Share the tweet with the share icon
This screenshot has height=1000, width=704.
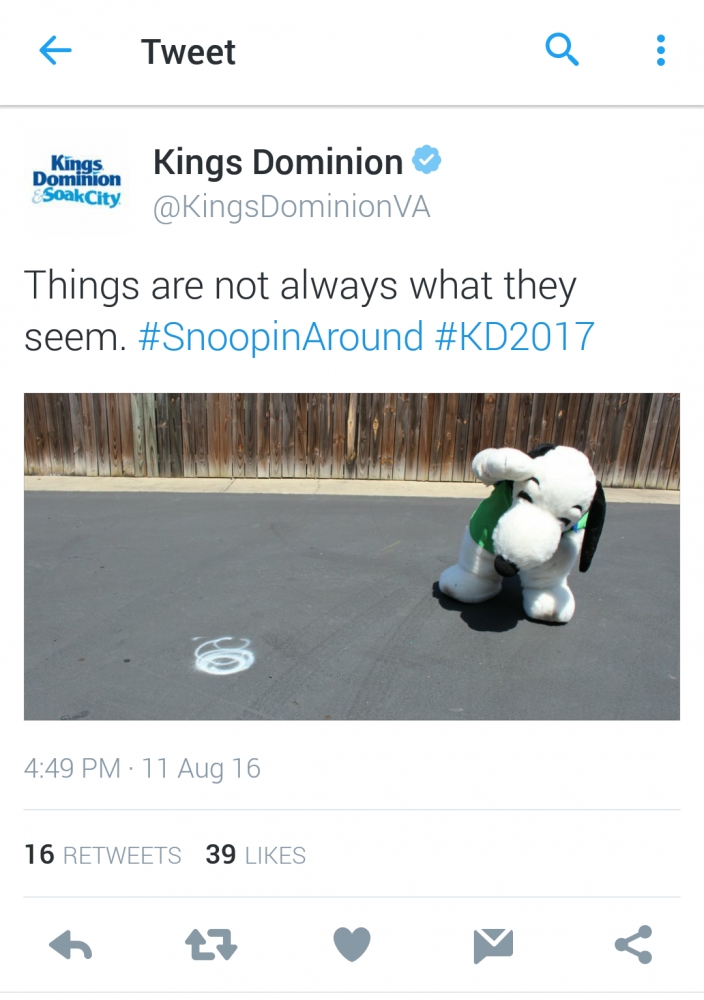[x=634, y=945]
